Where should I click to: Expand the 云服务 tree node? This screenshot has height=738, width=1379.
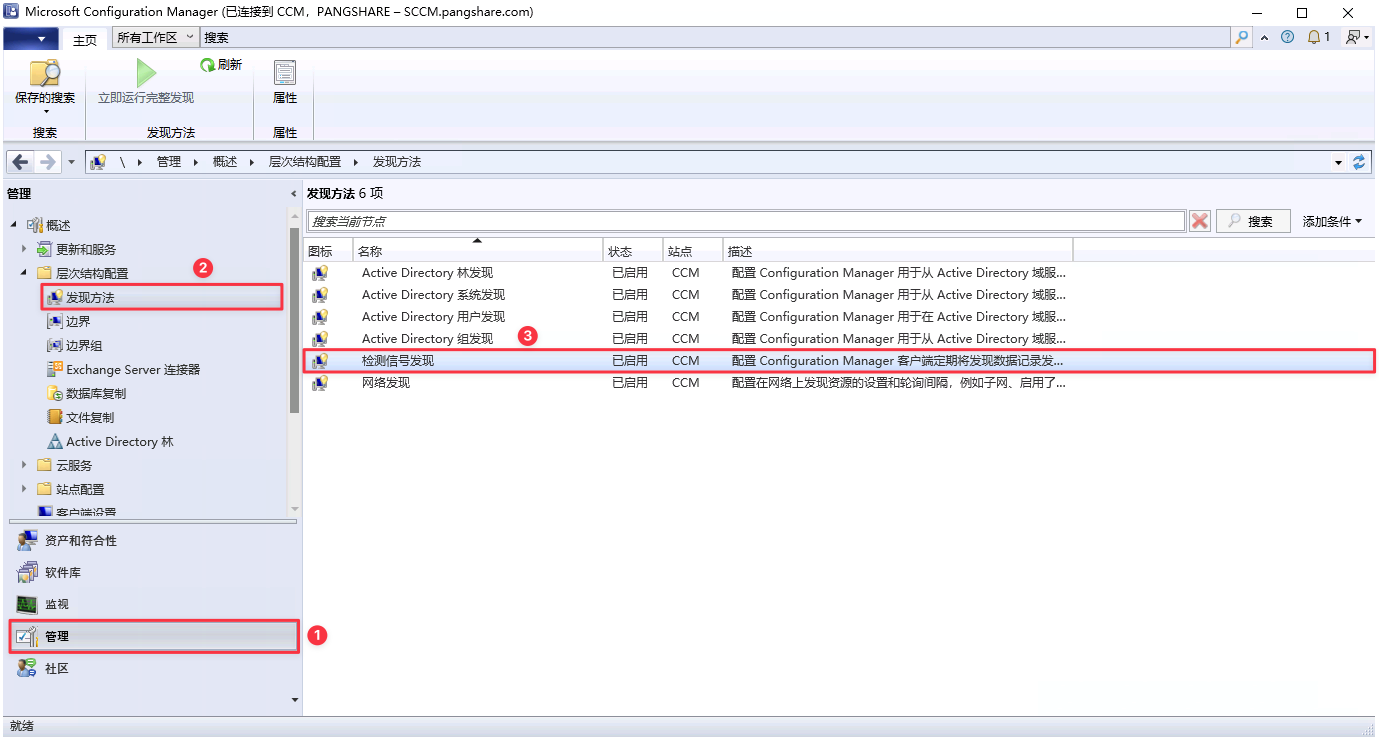point(24,465)
